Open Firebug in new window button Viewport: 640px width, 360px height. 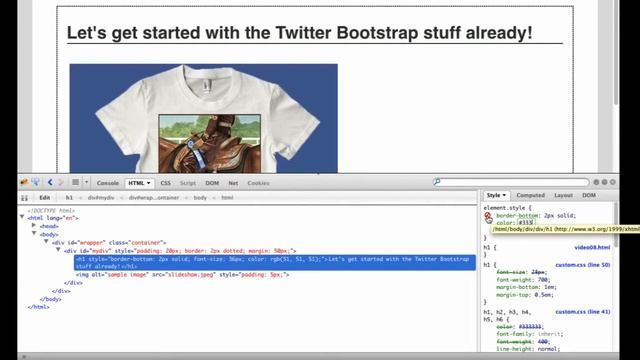[x=604, y=182]
